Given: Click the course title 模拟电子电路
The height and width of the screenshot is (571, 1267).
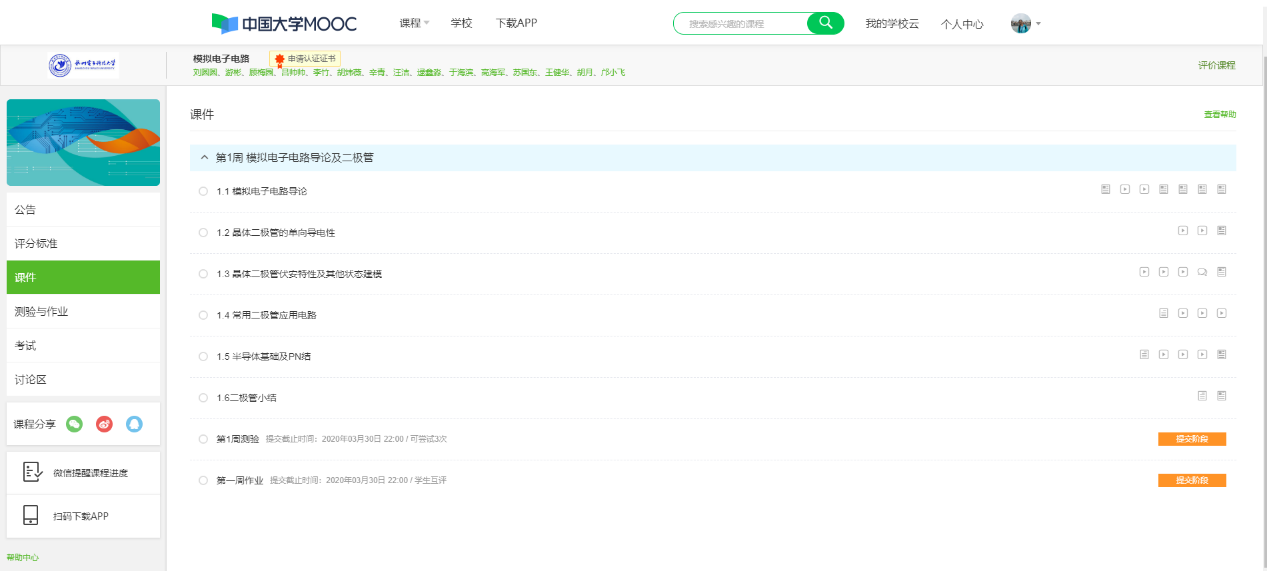Looking at the screenshot, I should tap(221, 59).
